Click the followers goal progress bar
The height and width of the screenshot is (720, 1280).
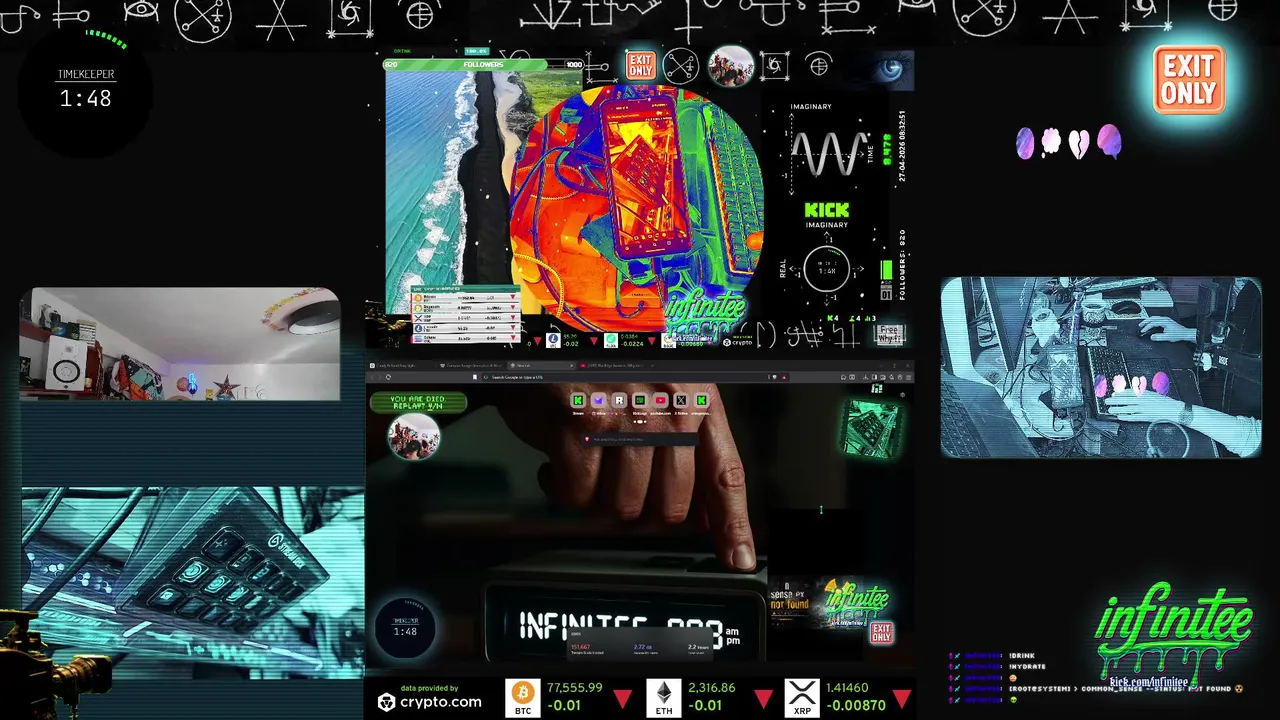point(484,64)
